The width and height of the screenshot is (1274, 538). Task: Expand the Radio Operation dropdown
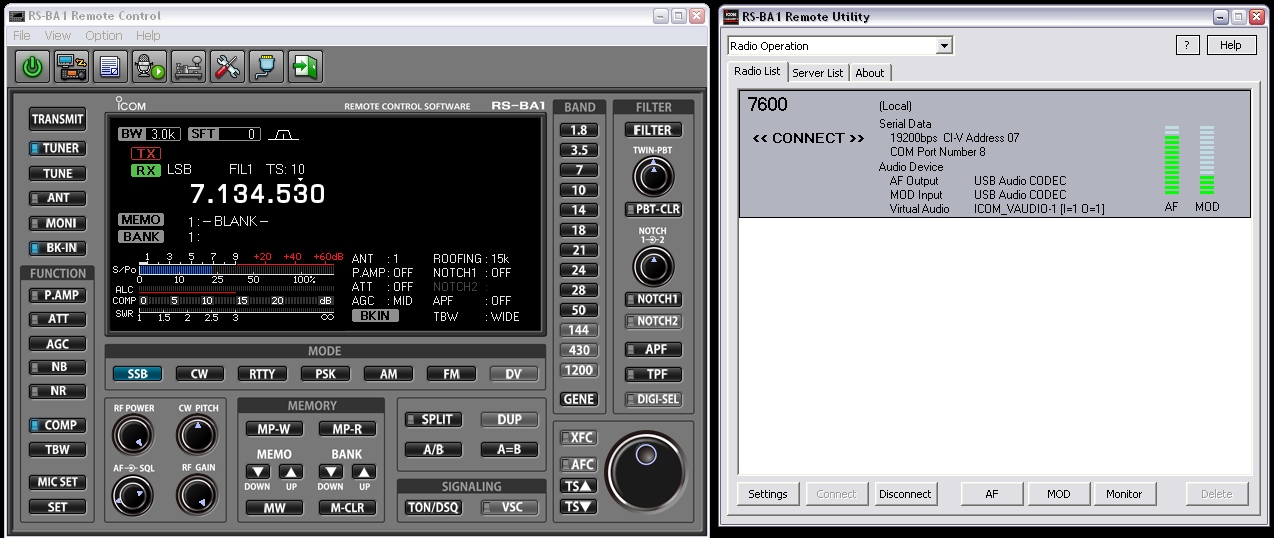(943, 46)
